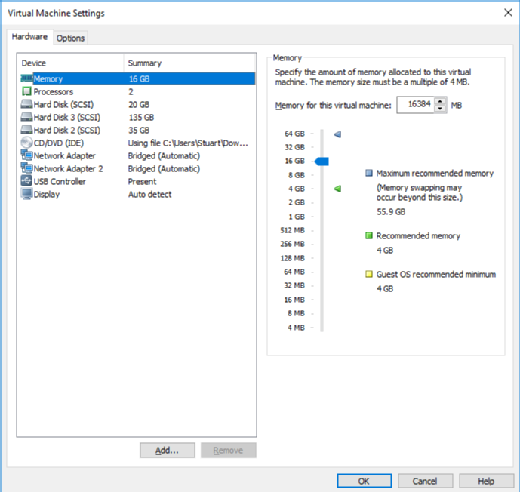Click the Network Adapter icon

tap(26, 155)
